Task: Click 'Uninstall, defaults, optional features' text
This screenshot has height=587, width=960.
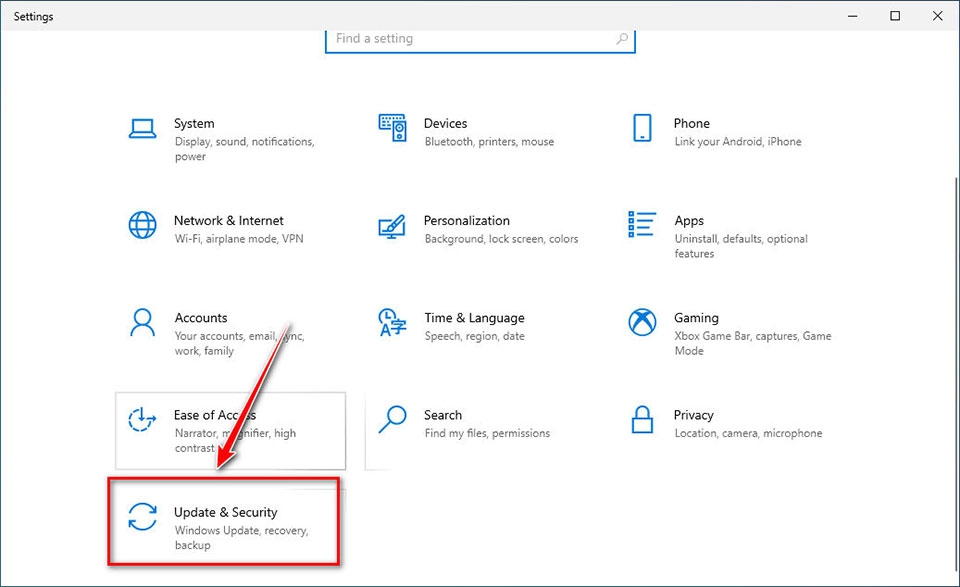Action: (x=741, y=246)
